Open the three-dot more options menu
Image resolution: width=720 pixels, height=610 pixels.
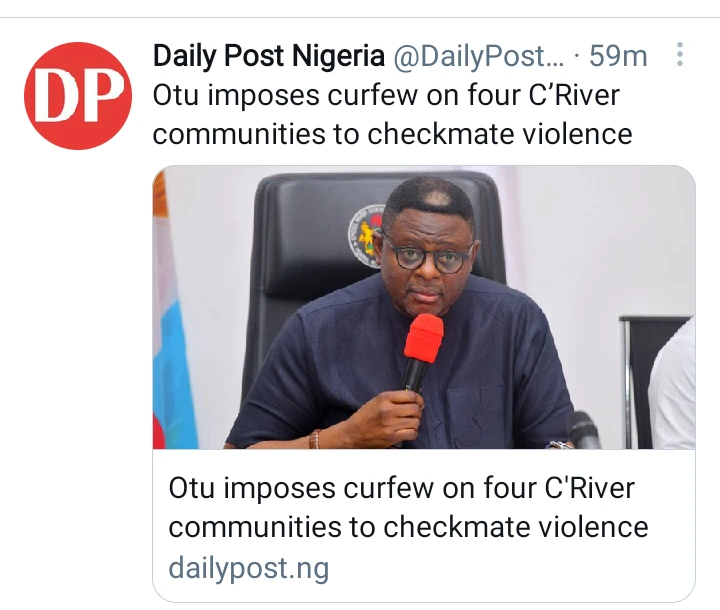[680, 55]
